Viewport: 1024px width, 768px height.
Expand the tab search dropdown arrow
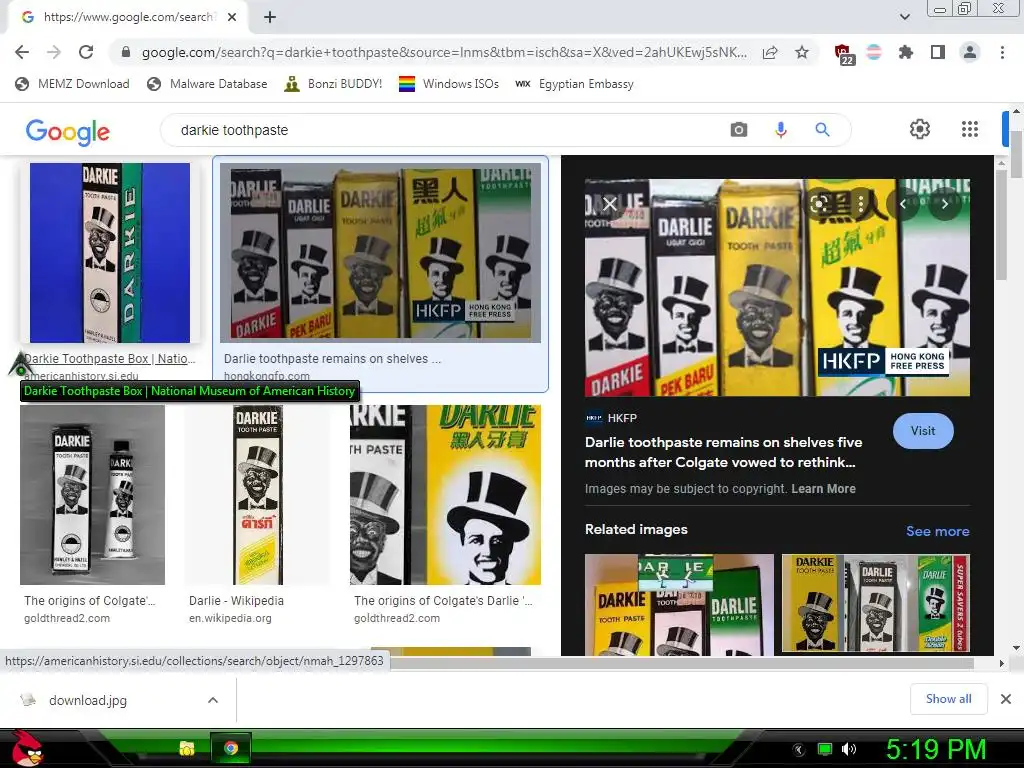(904, 17)
